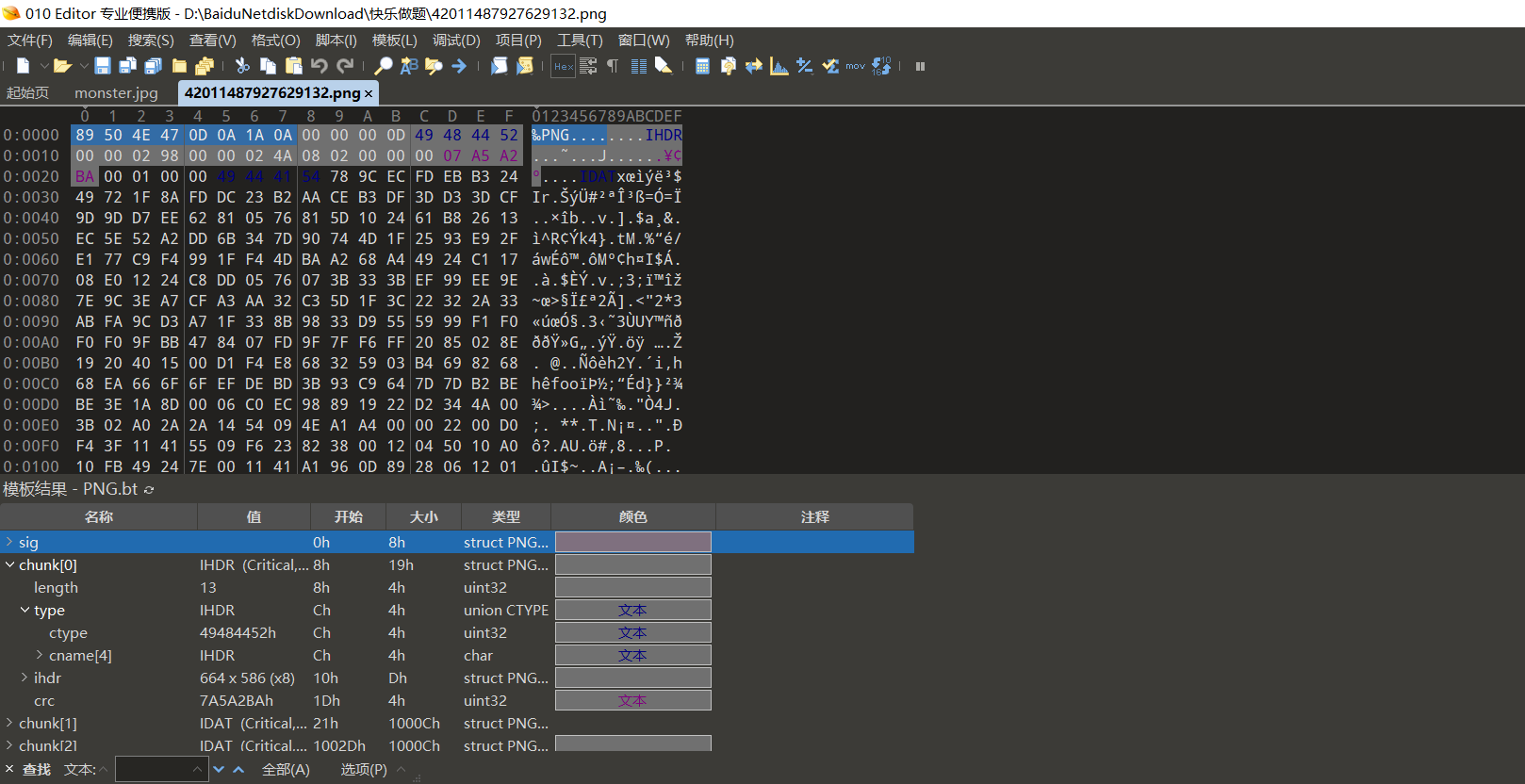Image resolution: width=1525 pixels, height=784 pixels.
Task: Click the Compare Files icon
Action: pyautogui.click(x=728, y=66)
